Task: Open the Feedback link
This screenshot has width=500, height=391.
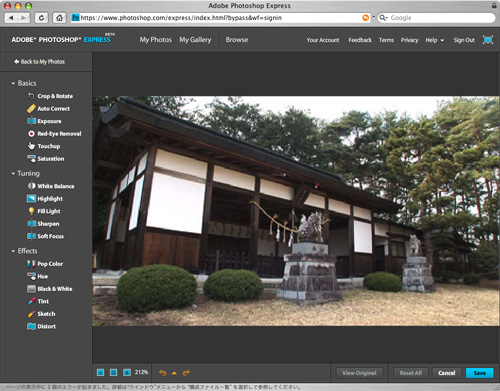Action: (x=360, y=40)
